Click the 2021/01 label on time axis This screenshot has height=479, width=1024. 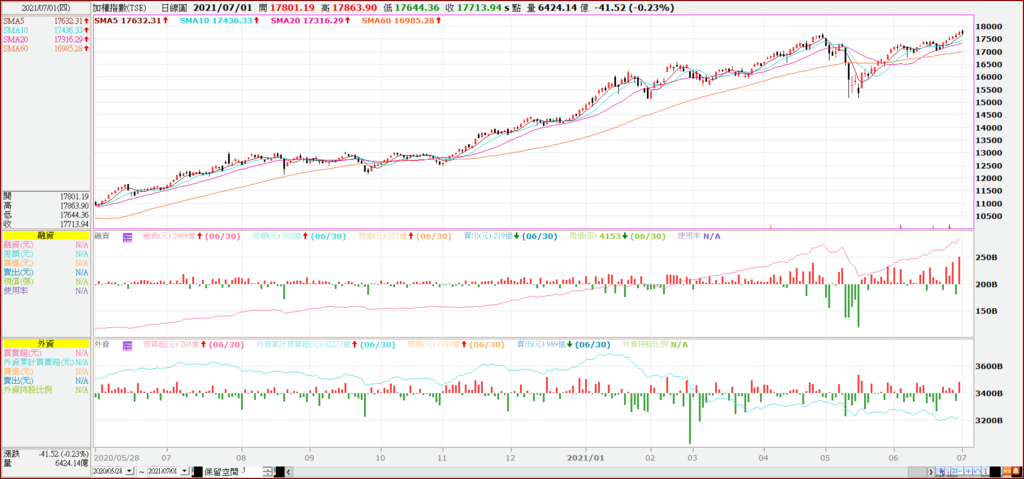coord(586,459)
